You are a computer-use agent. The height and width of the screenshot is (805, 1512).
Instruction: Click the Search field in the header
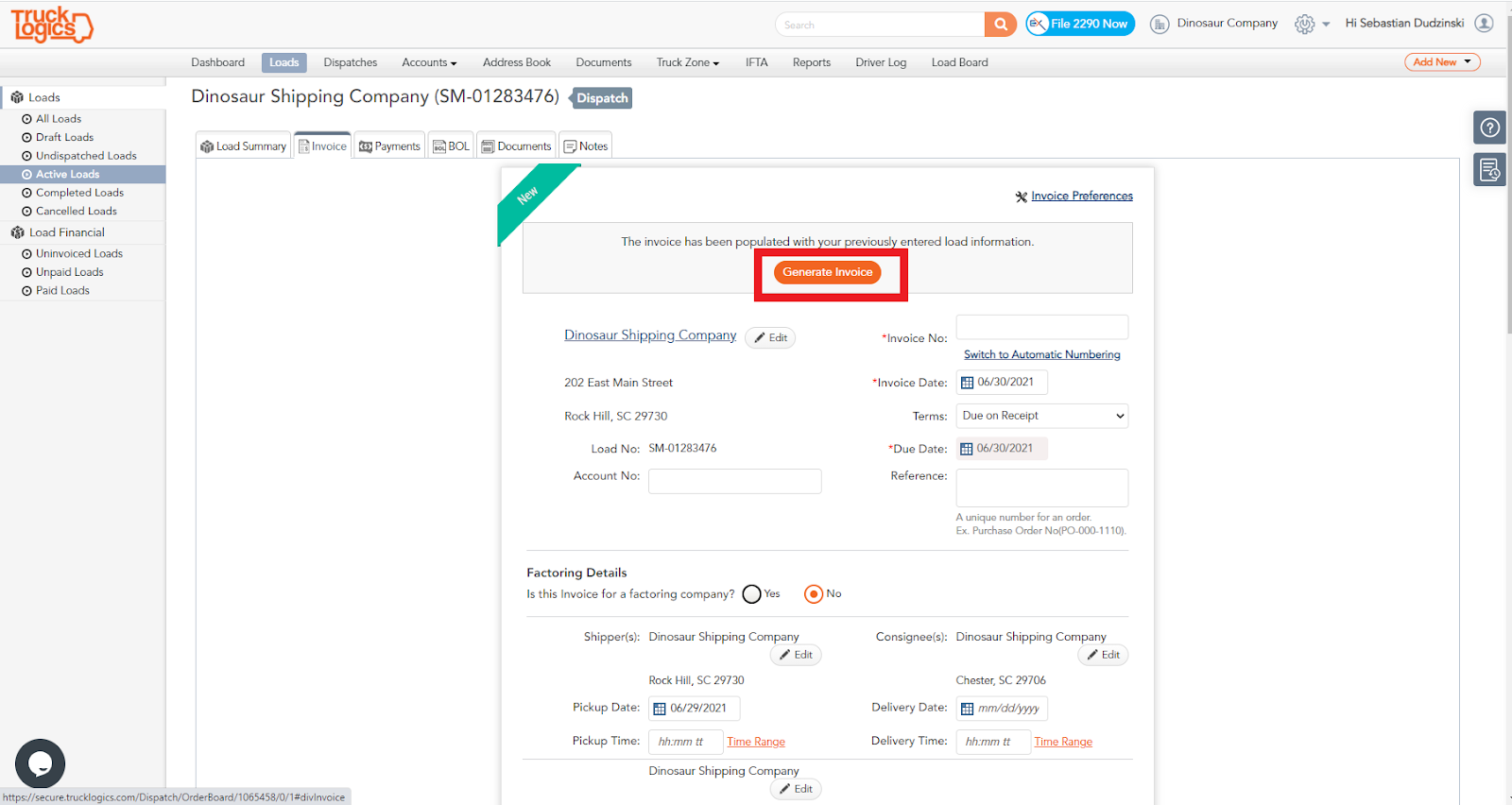tap(880, 25)
